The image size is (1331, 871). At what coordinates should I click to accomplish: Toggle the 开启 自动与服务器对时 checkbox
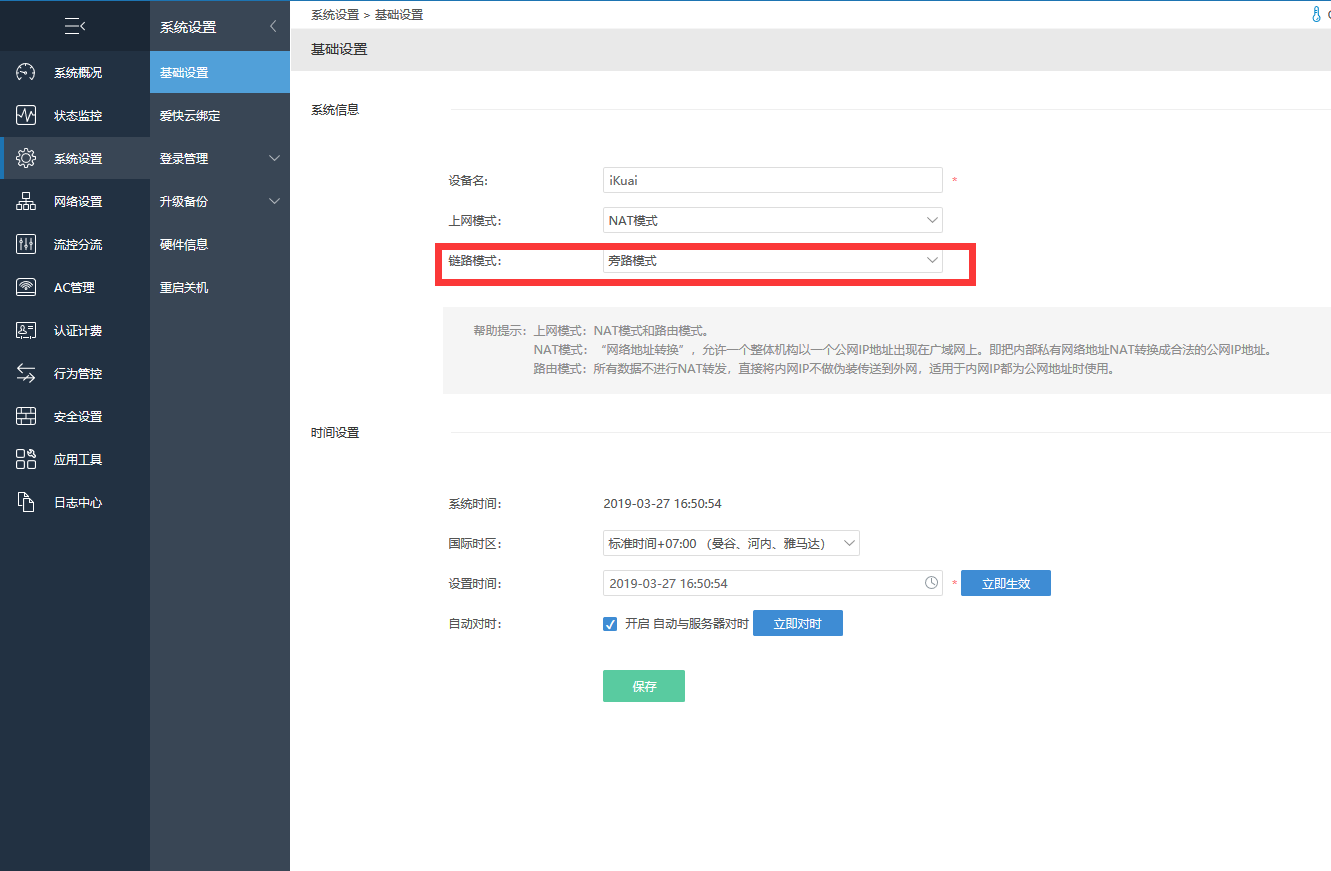[x=610, y=624]
